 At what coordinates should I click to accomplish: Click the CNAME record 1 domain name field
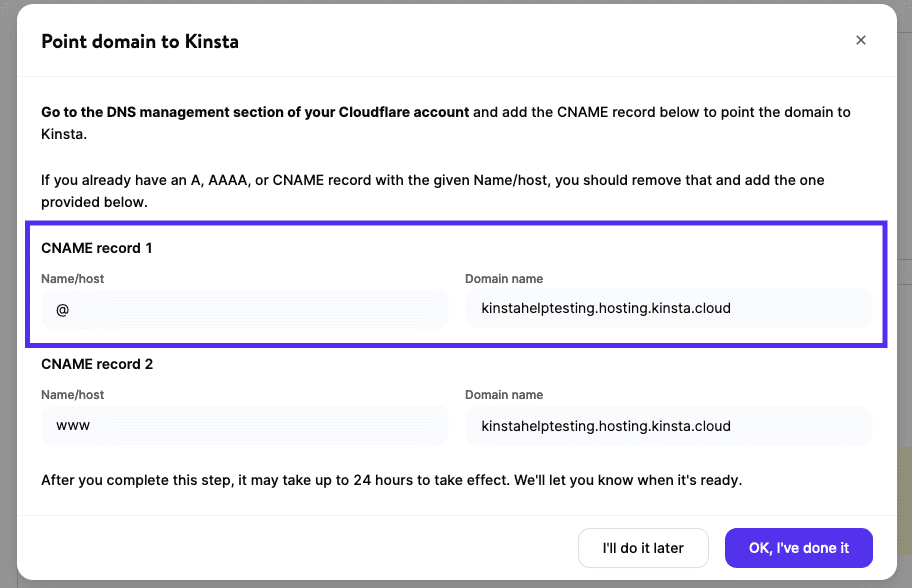point(668,308)
